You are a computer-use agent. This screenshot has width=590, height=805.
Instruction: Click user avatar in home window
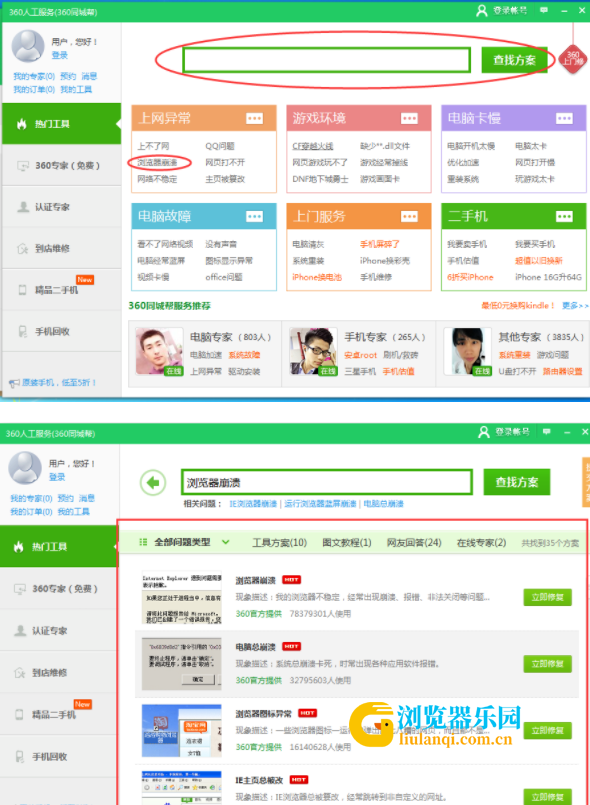coord(28,46)
